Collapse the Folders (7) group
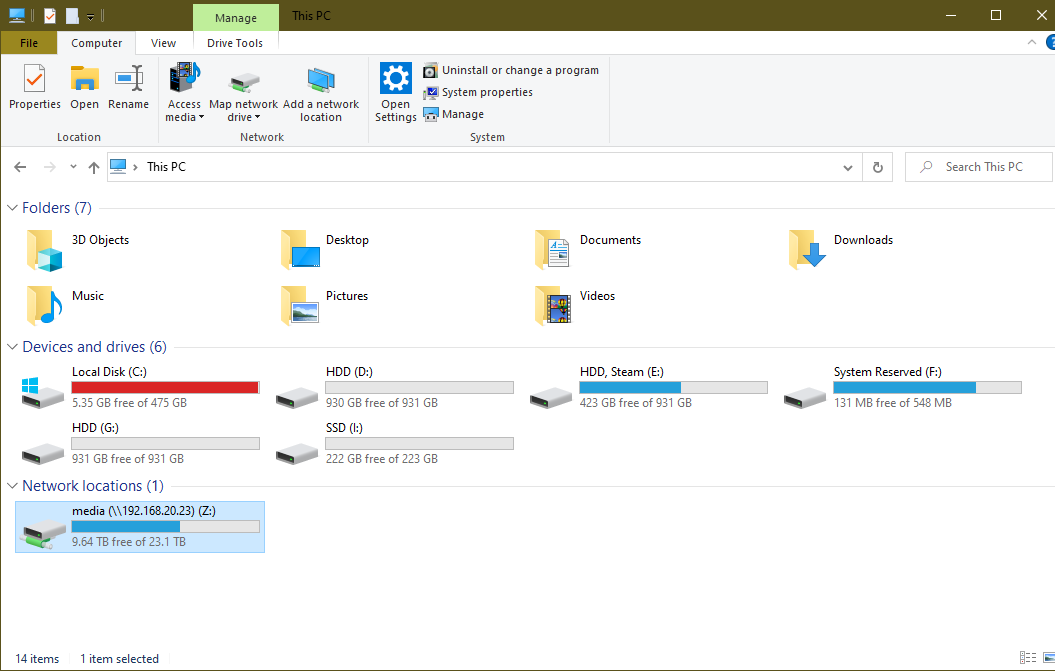The width and height of the screenshot is (1055, 671). tap(12, 208)
